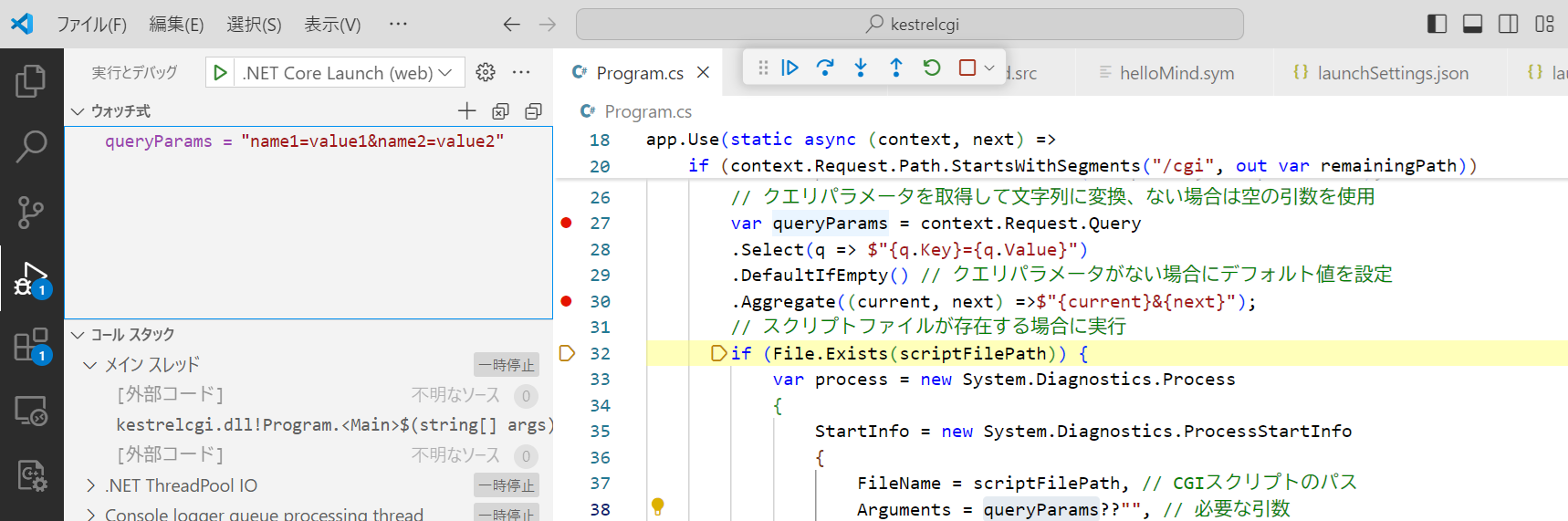Expand the .NET ThreadPool IO thread
Viewport: 1568px width, 521px height.
(90, 485)
